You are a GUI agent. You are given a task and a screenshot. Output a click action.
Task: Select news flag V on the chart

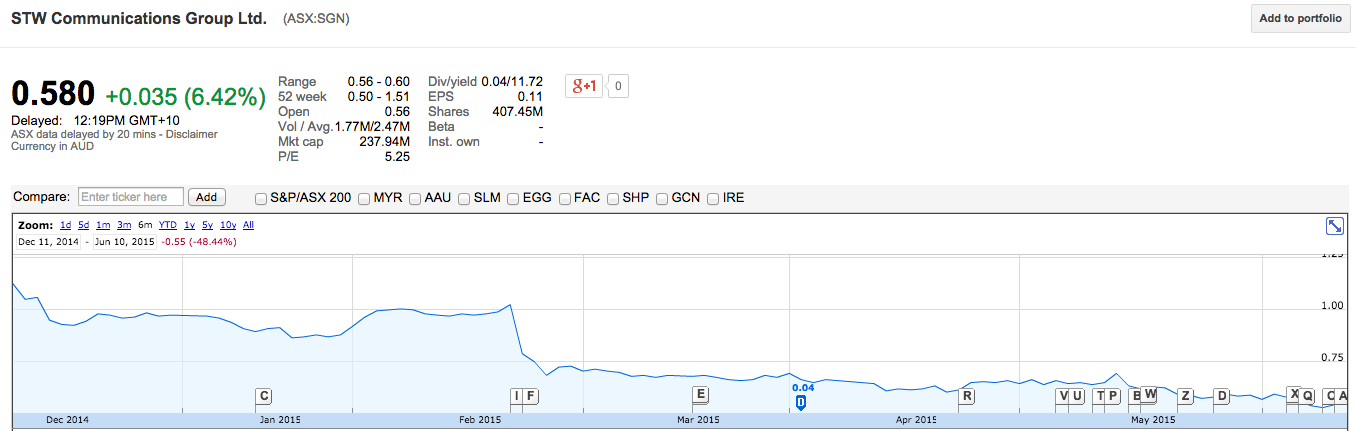click(1063, 396)
